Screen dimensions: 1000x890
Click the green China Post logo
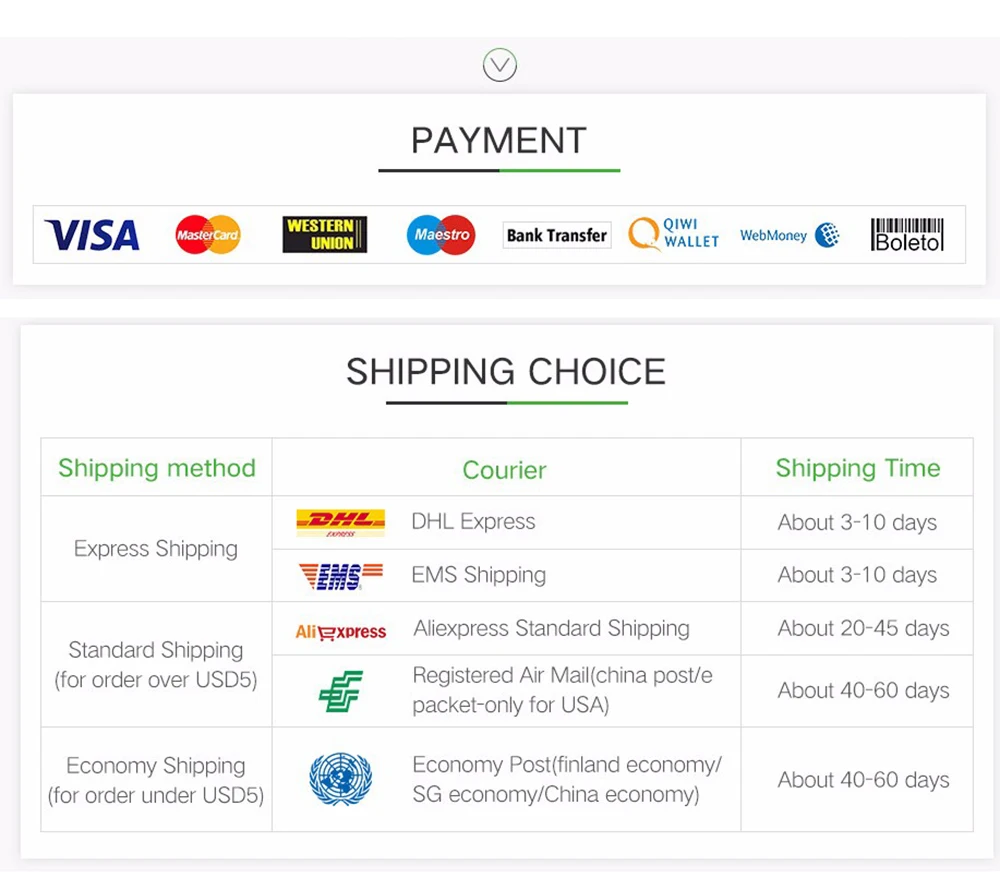pos(341,691)
